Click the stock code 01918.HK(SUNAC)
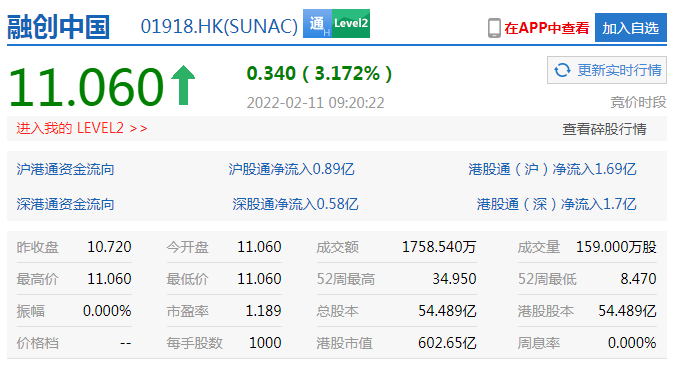689x375 pixels. (x=219, y=26)
